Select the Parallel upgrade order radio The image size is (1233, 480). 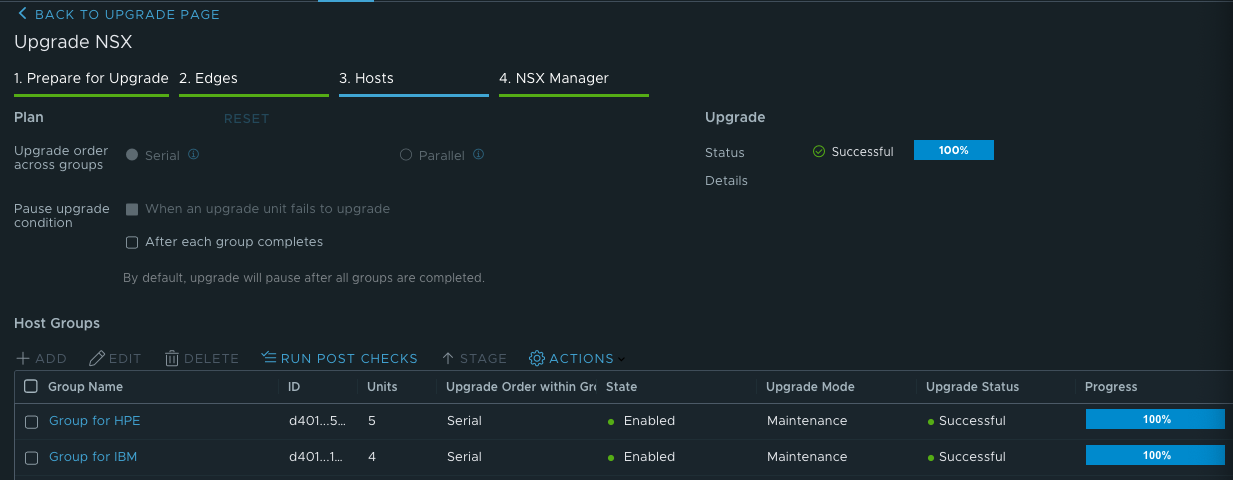click(405, 155)
